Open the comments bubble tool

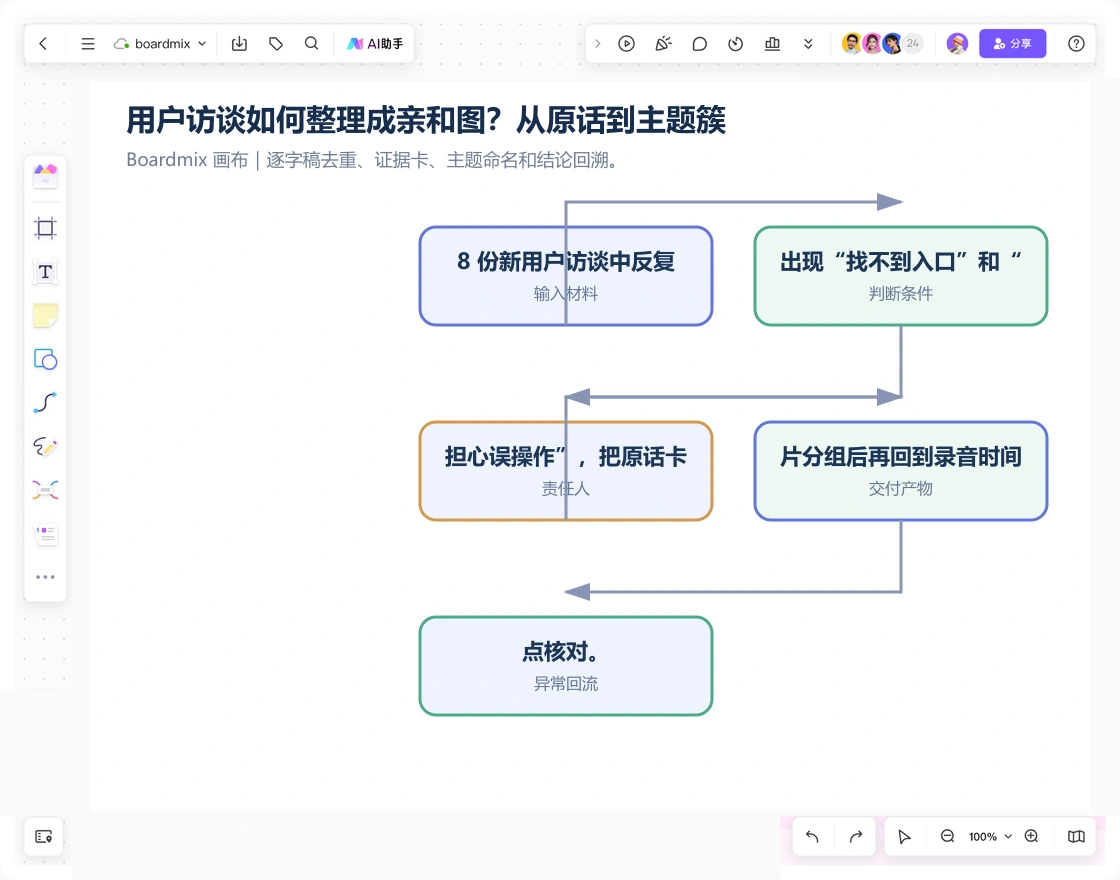click(x=700, y=44)
